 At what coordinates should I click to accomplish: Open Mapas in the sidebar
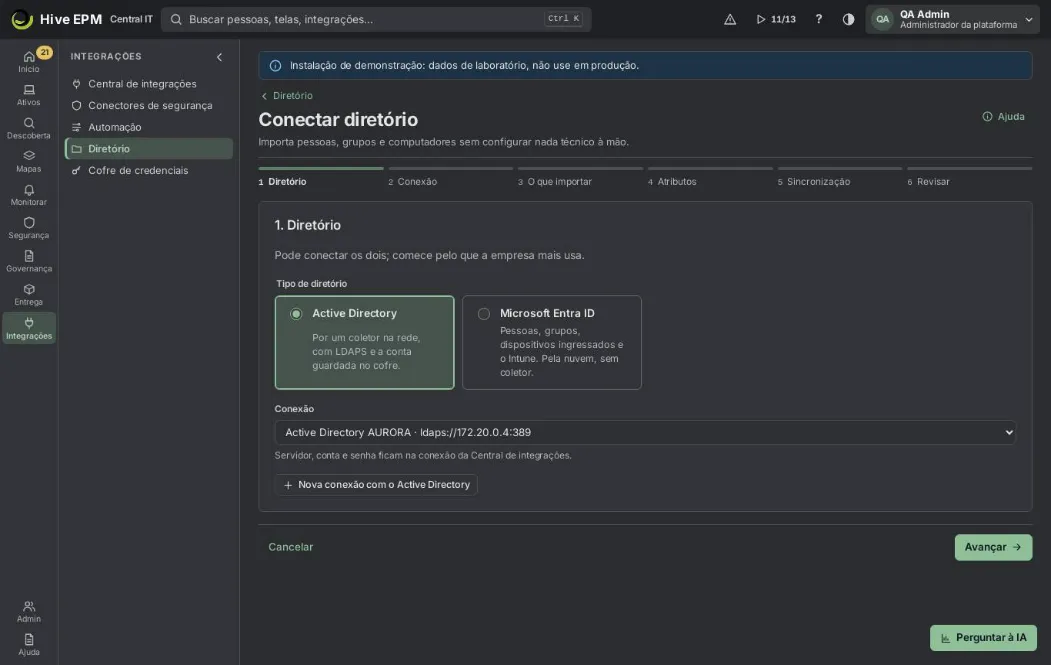click(x=29, y=162)
